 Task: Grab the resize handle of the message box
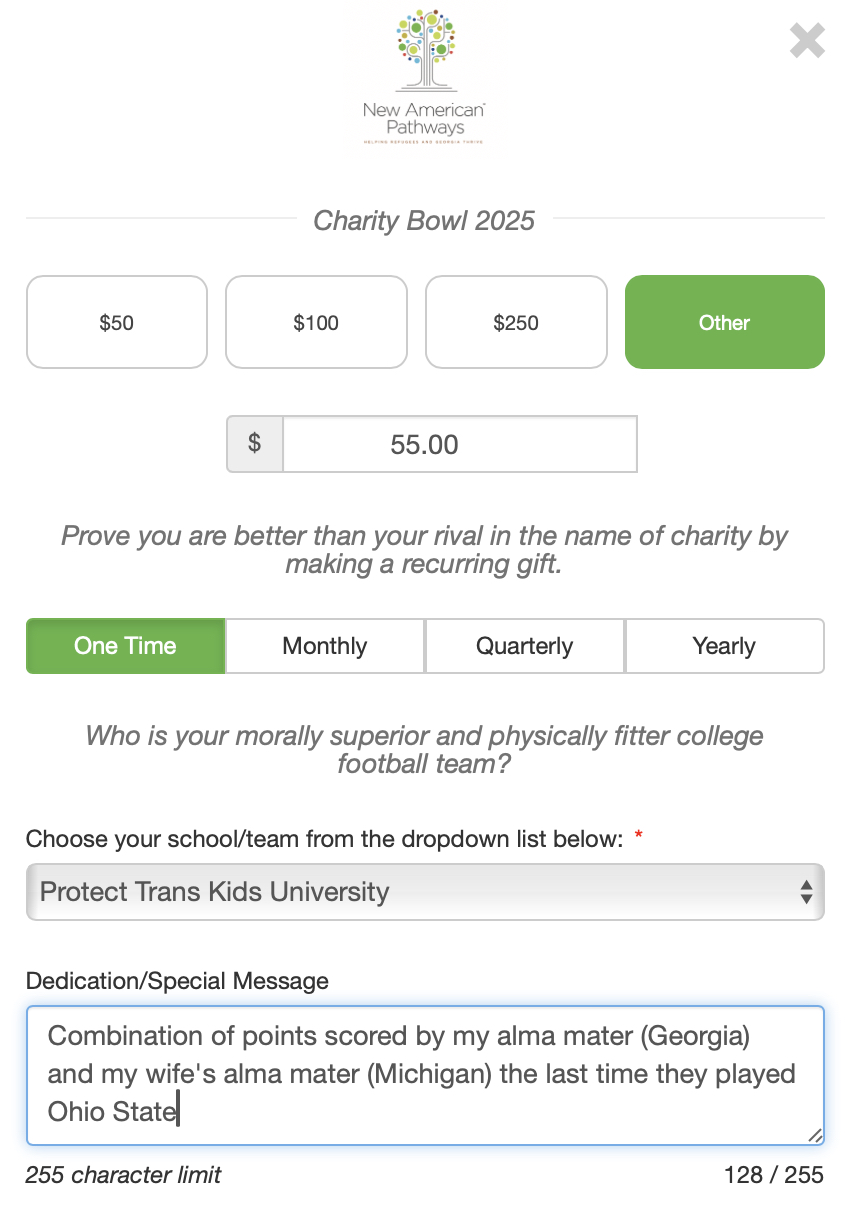tap(815, 1135)
